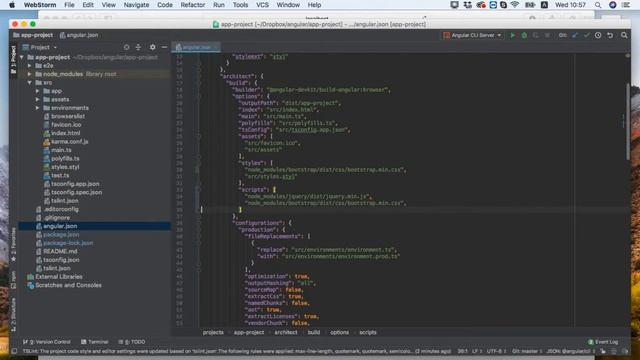Open Search Everywhere magnifier in toolbar

[x=624, y=36]
